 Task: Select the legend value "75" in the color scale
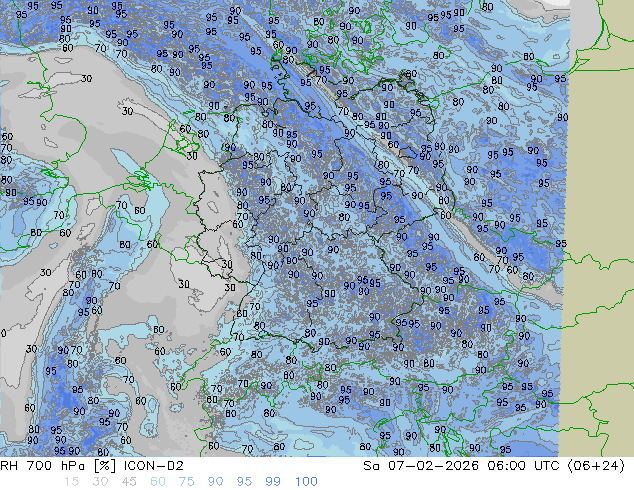186,482
